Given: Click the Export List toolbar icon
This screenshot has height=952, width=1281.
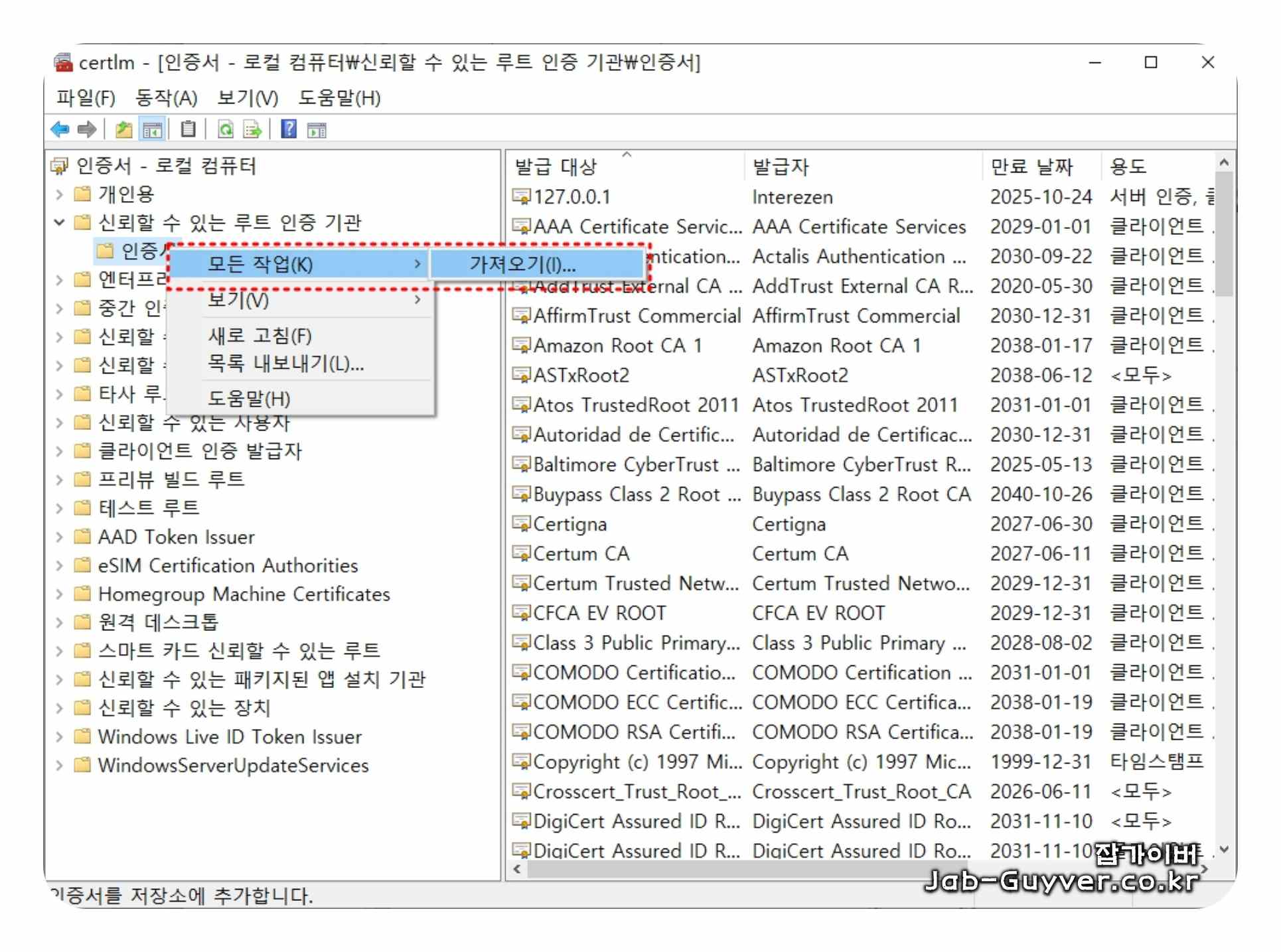Looking at the screenshot, I should 253,129.
